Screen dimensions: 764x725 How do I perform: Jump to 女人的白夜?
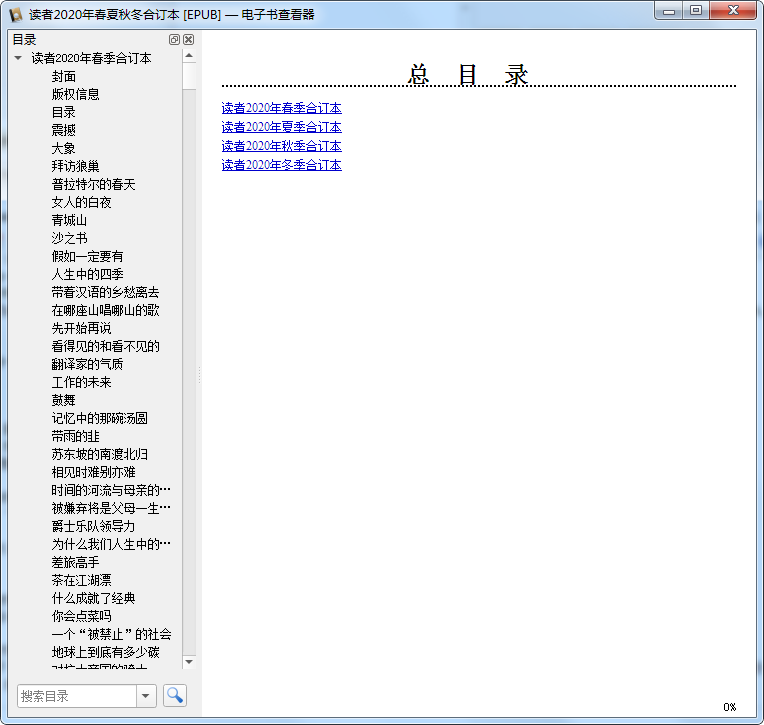[81, 202]
